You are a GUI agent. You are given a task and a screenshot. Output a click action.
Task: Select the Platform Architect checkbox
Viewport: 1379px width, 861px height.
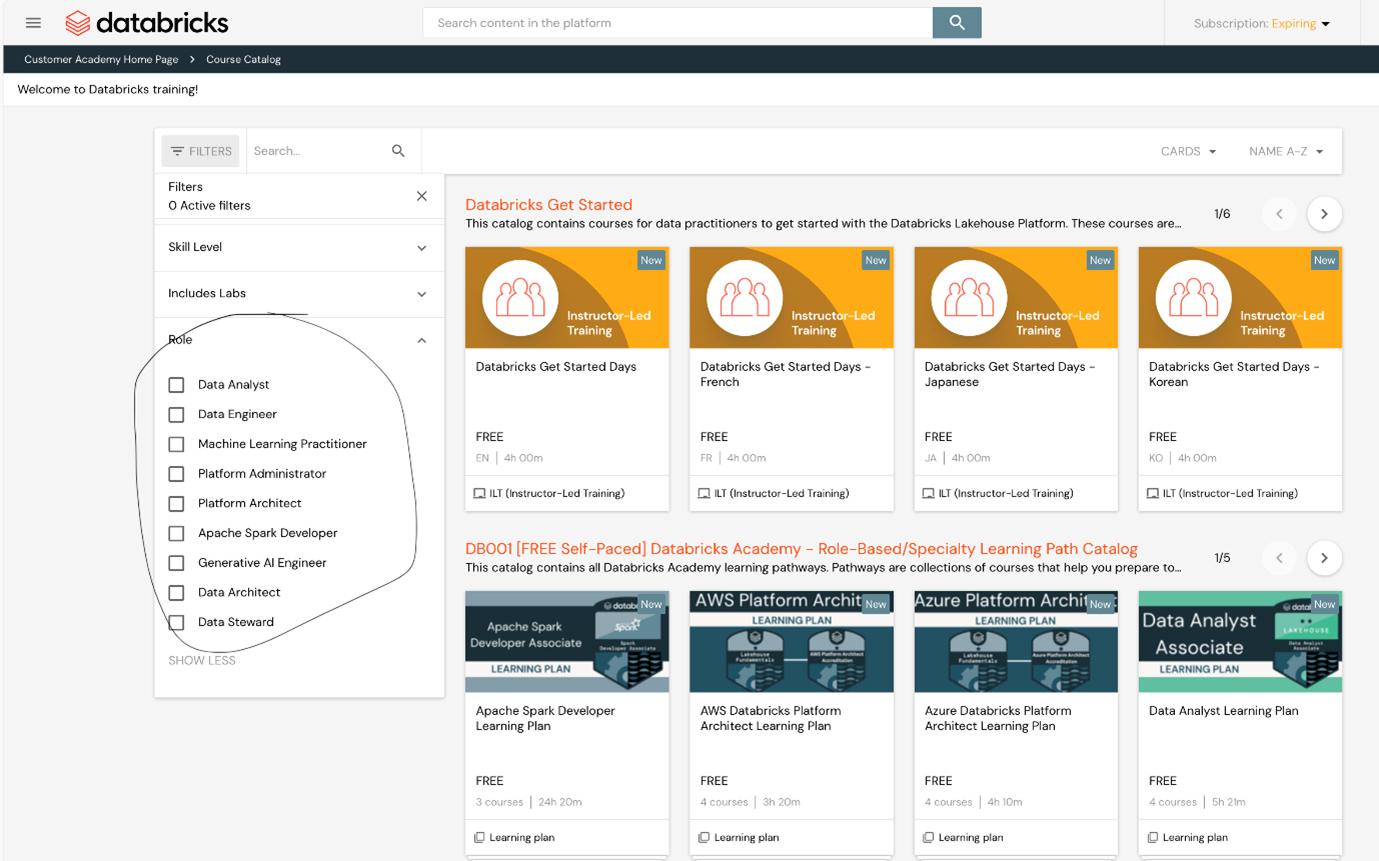[177, 503]
